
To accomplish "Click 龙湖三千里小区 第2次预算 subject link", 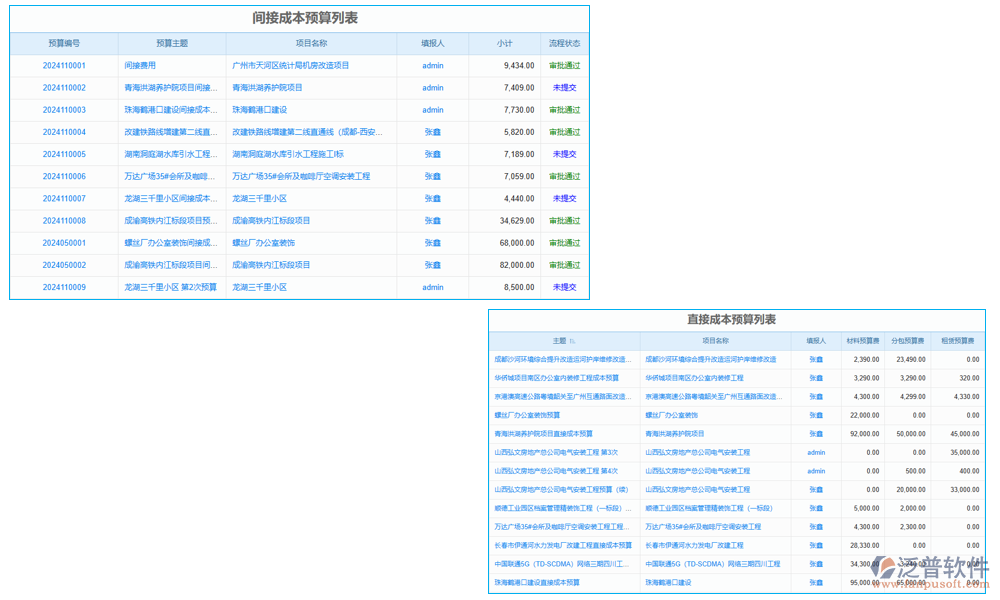I will click(x=170, y=288).
